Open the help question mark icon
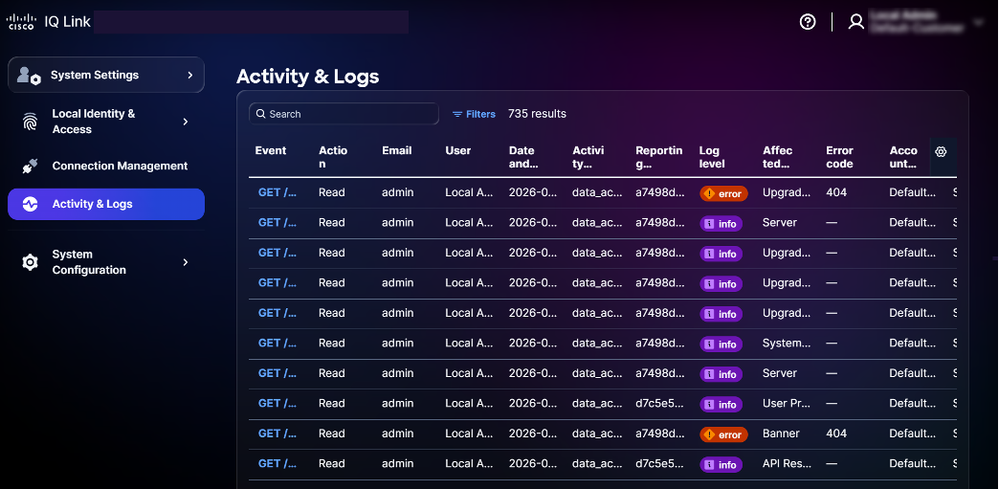999x490 pixels. [808, 22]
